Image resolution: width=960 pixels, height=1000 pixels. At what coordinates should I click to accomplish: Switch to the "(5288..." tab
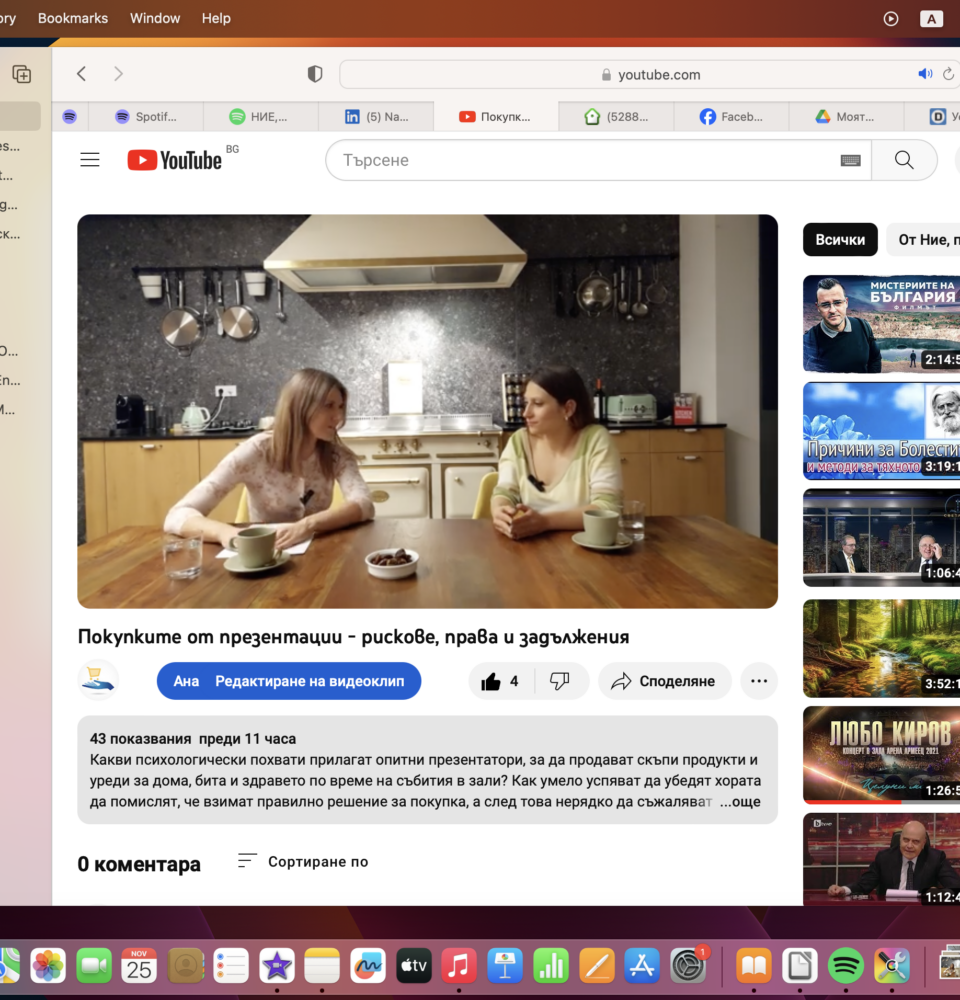[616, 117]
